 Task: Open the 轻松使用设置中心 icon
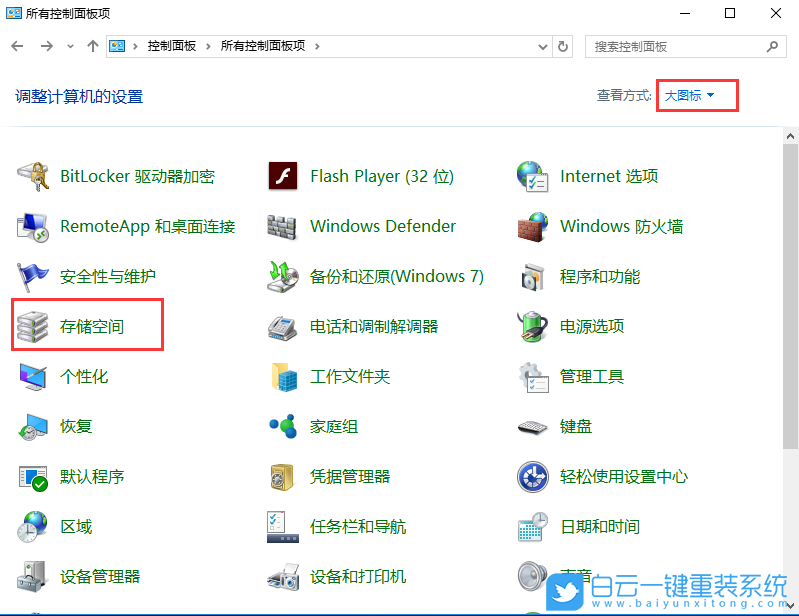click(533, 477)
